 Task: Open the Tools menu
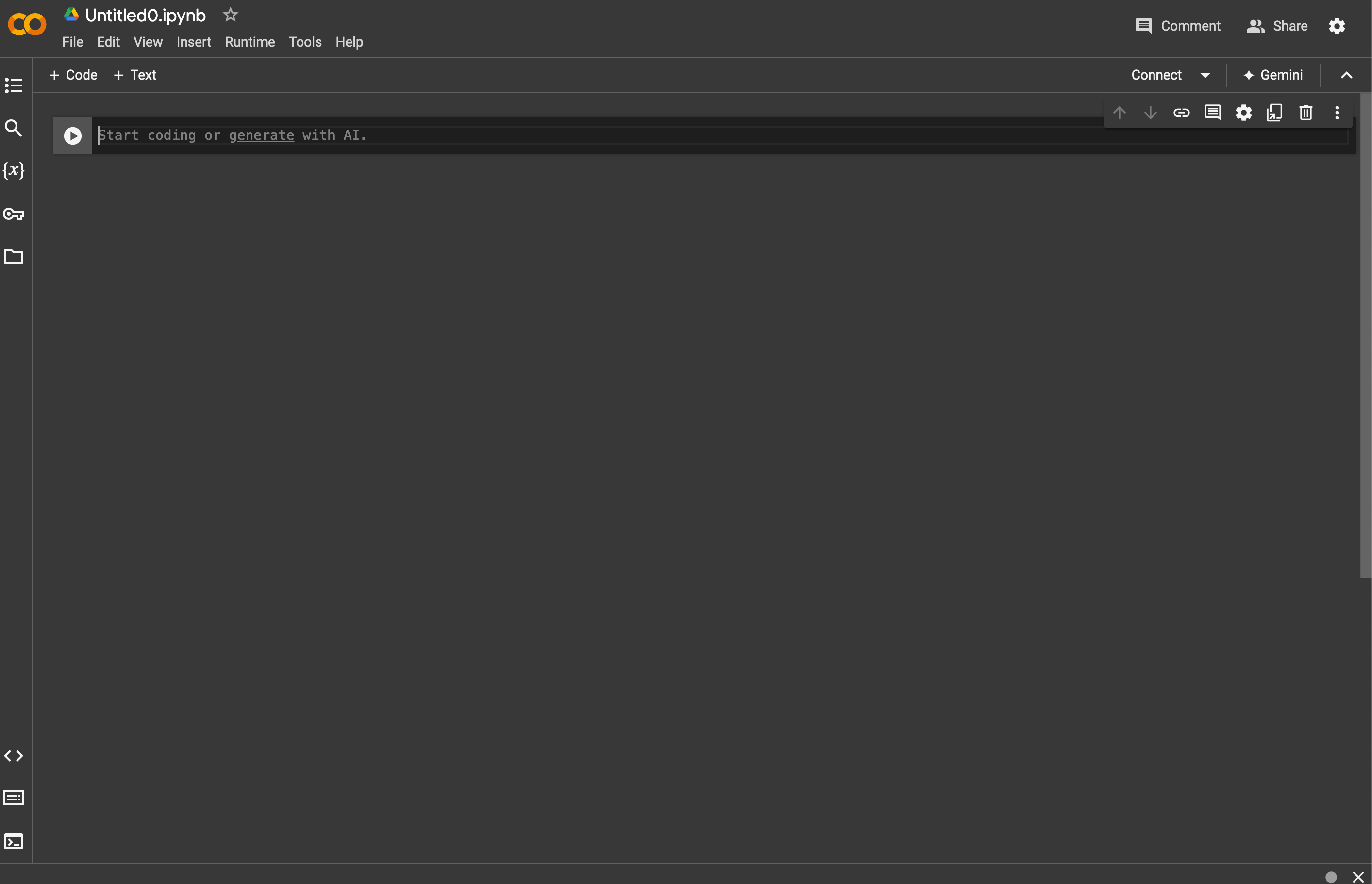[x=304, y=42]
